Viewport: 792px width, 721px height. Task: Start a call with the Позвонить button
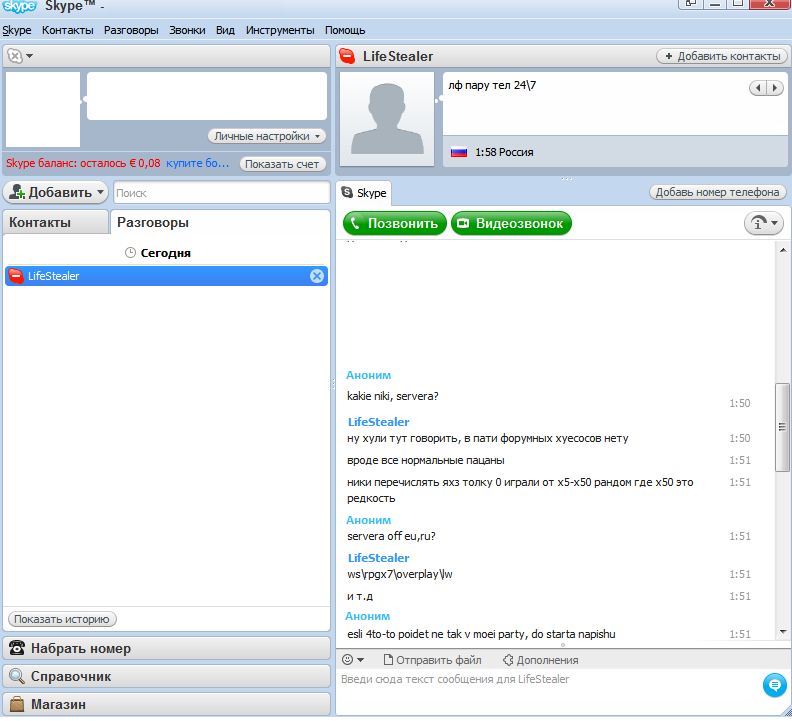394,223
